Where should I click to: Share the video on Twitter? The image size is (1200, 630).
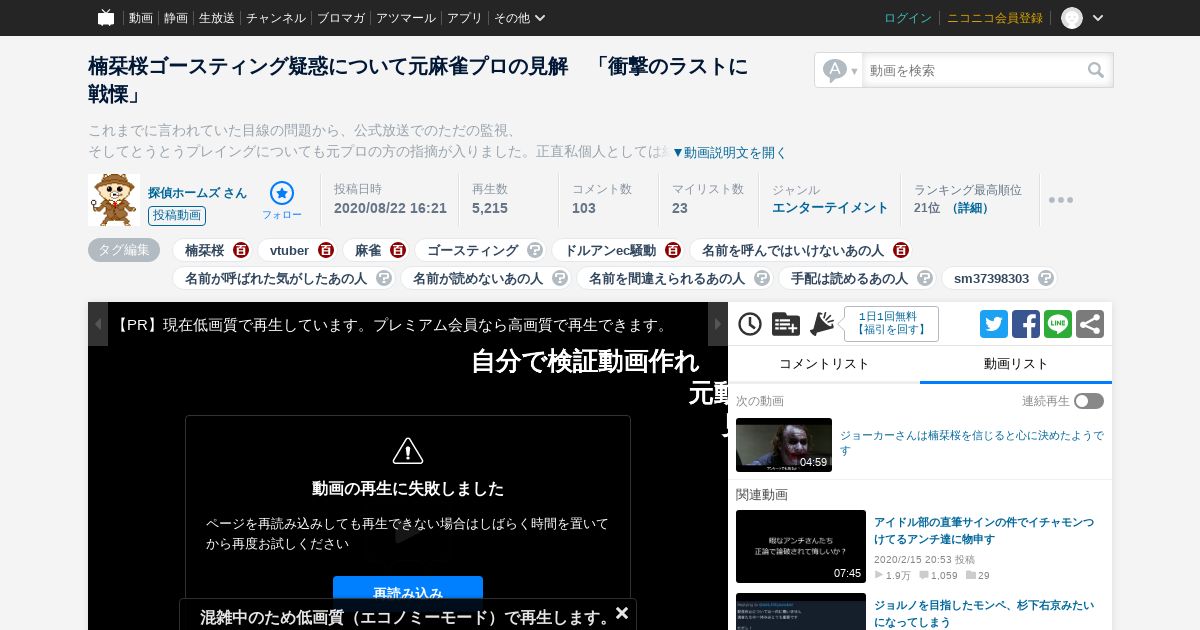[x=994, y=324]
